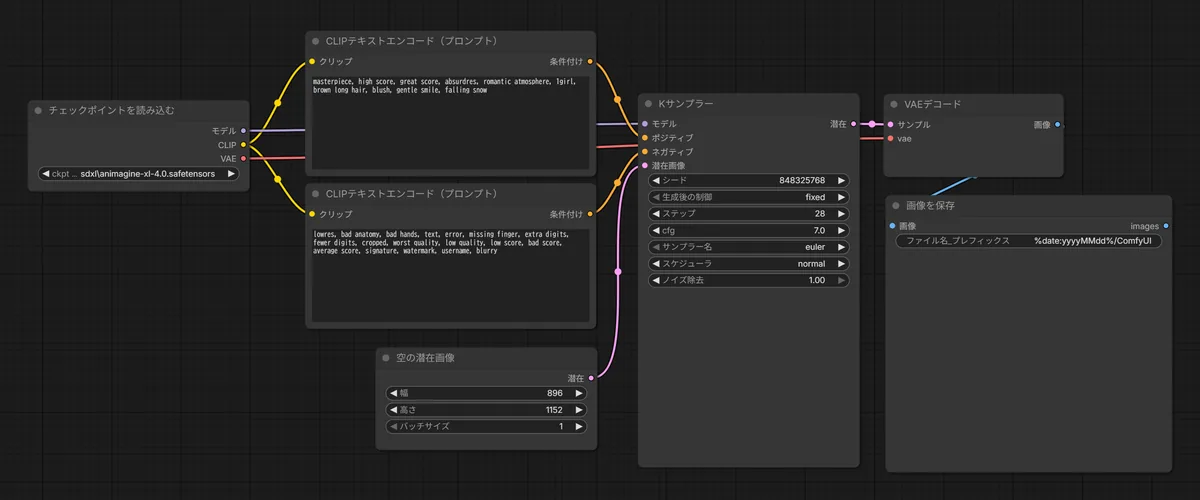This screenshot has height=500, width=1200.
Task: Decrease ノイズ除去 with its left arrow
Action: tap(656, 281)
